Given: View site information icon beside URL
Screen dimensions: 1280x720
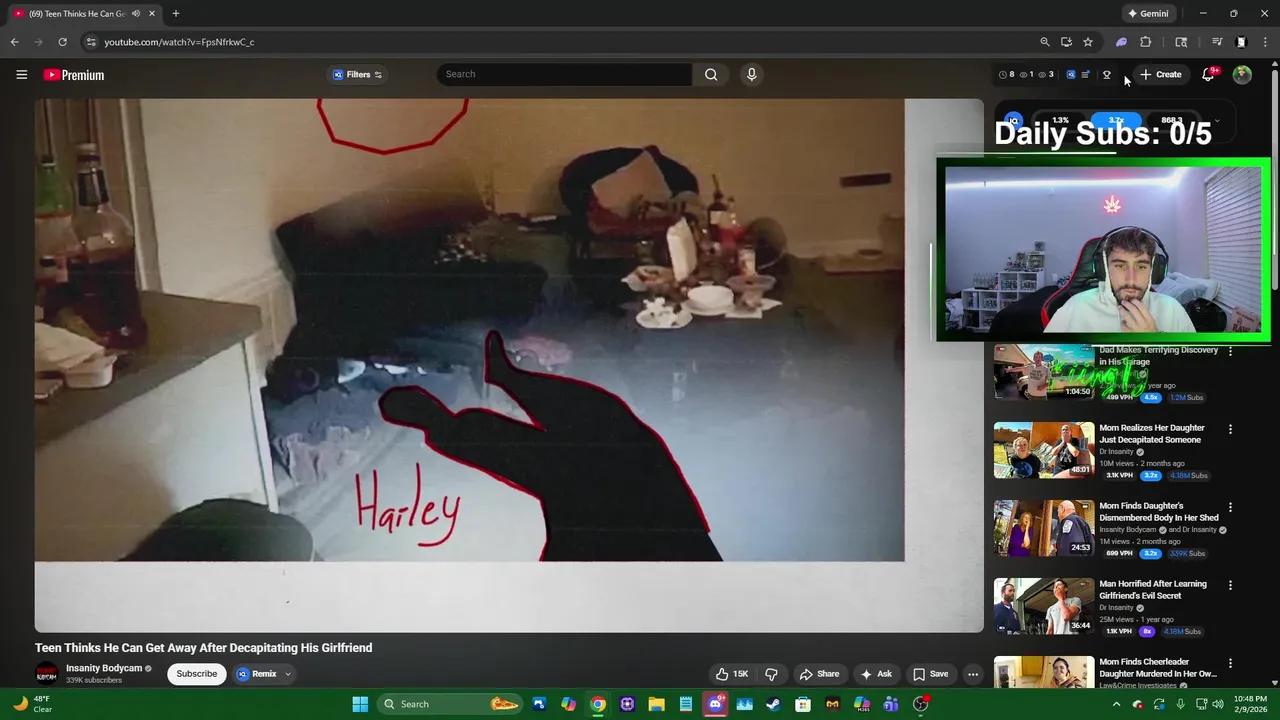Looking at the screenshot, I should [x=91, y=42].
